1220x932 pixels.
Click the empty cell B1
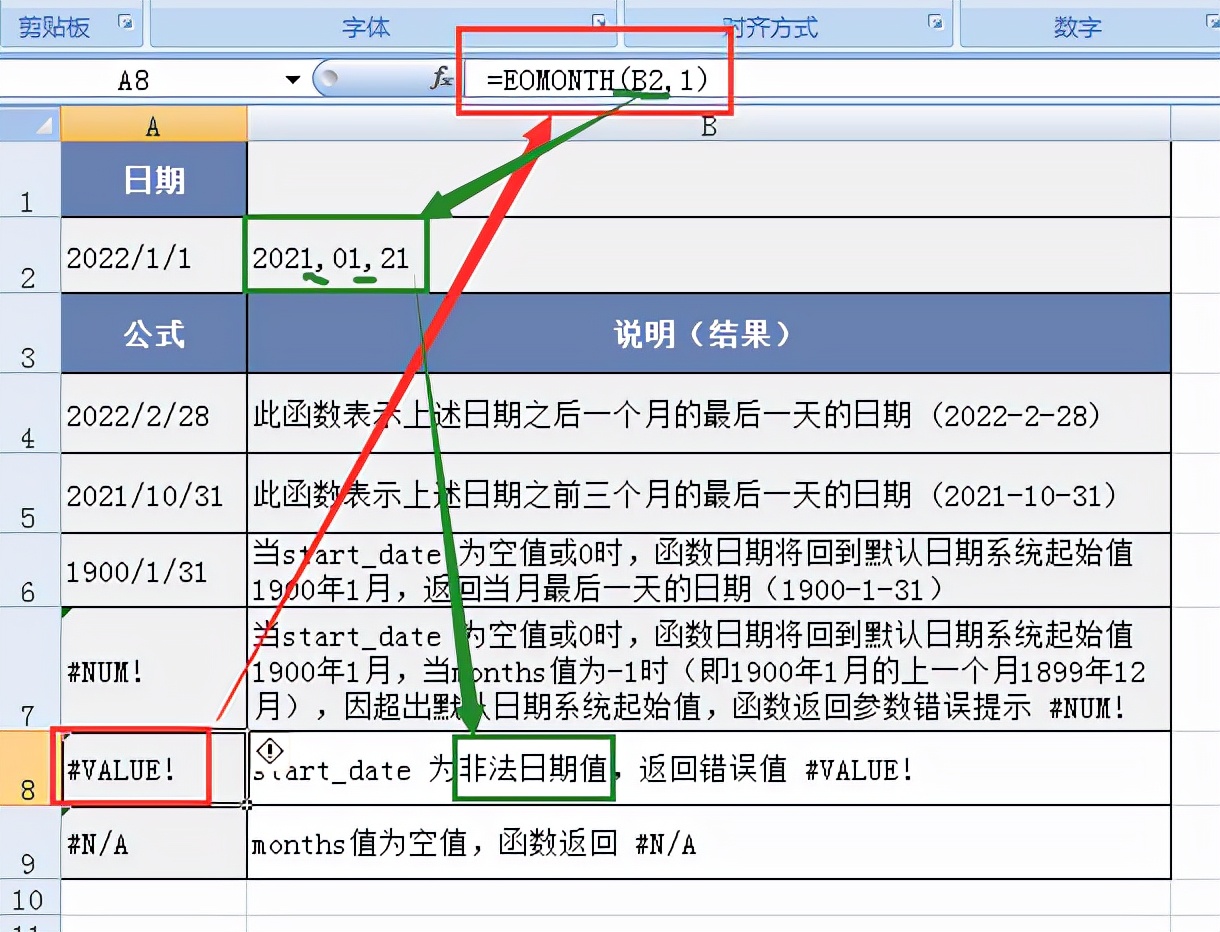708,180
